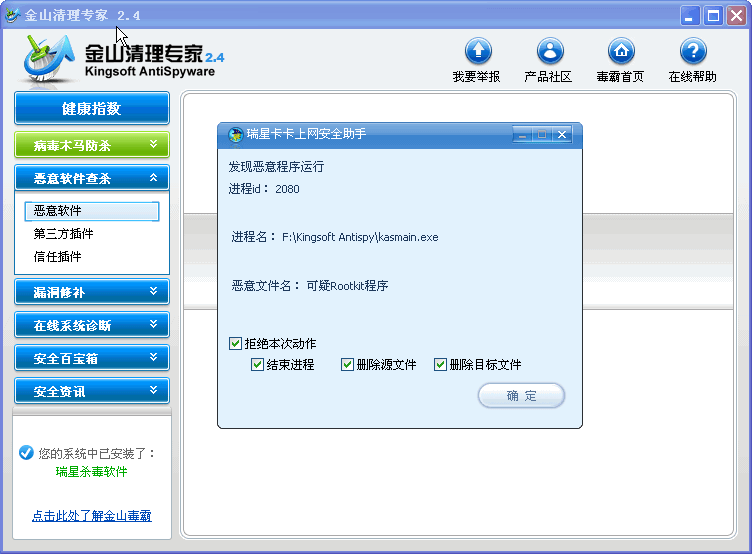Expand the 安全资讯 section

[92, 391]
